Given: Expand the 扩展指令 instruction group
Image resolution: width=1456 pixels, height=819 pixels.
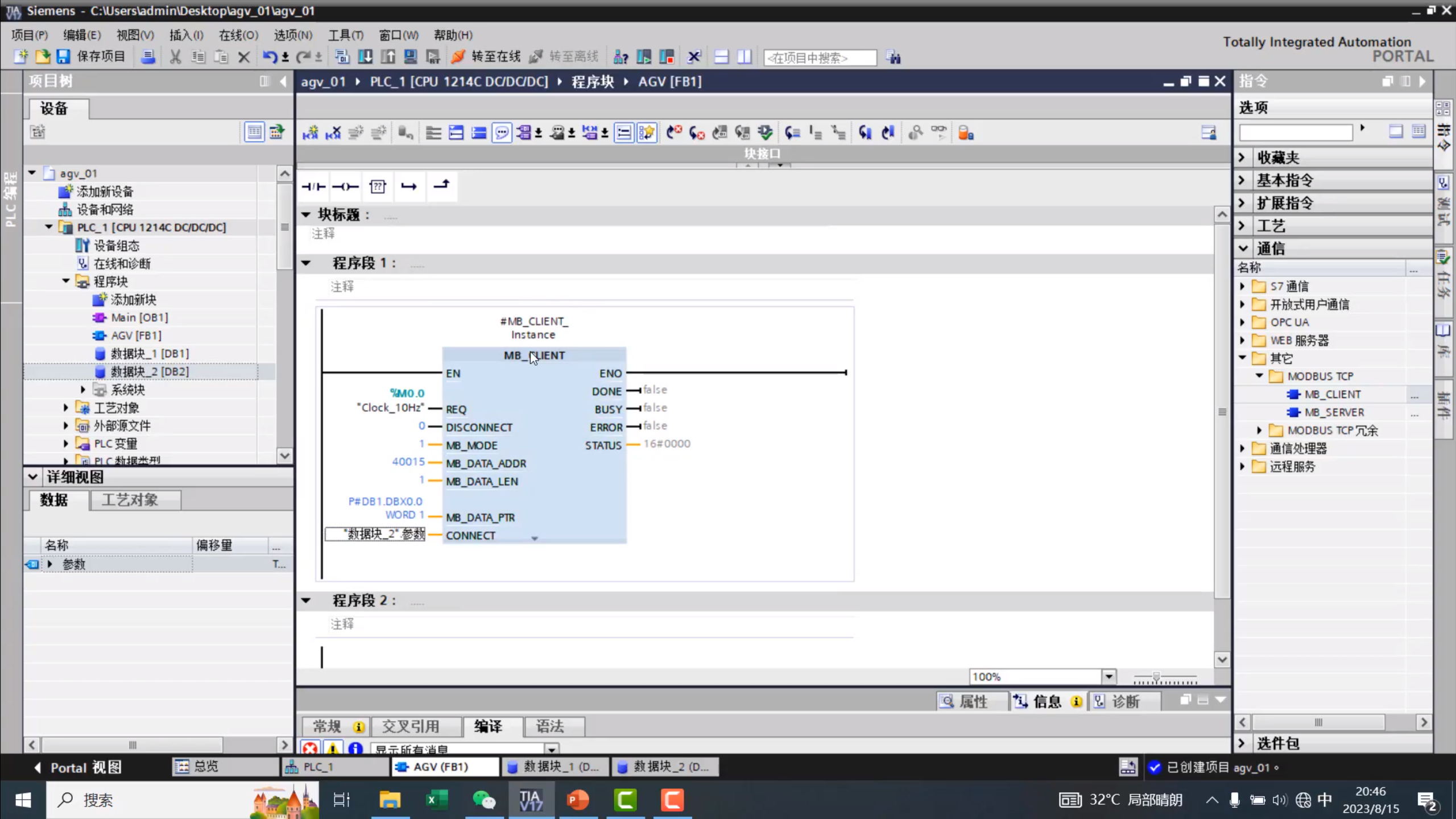Looking at the screenshot, I should (1242, 203).
